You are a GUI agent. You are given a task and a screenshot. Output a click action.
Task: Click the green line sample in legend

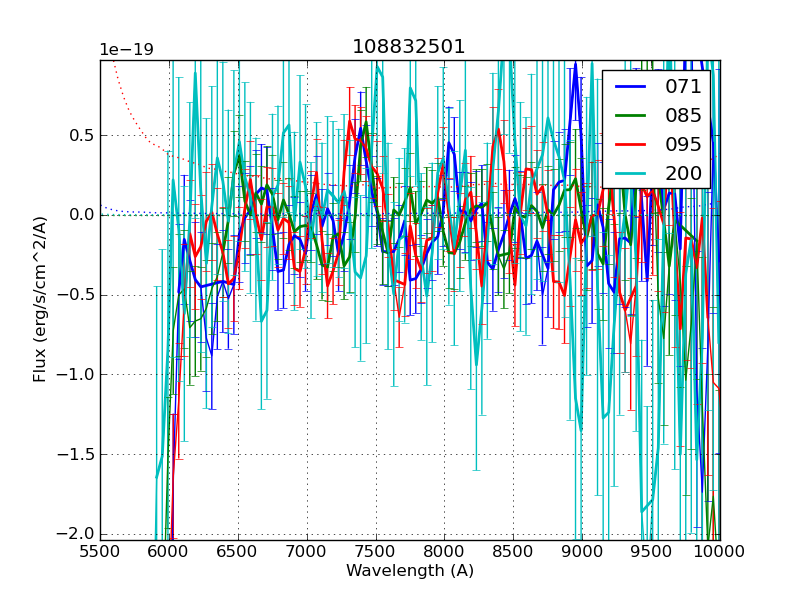[x=630, y=116]
